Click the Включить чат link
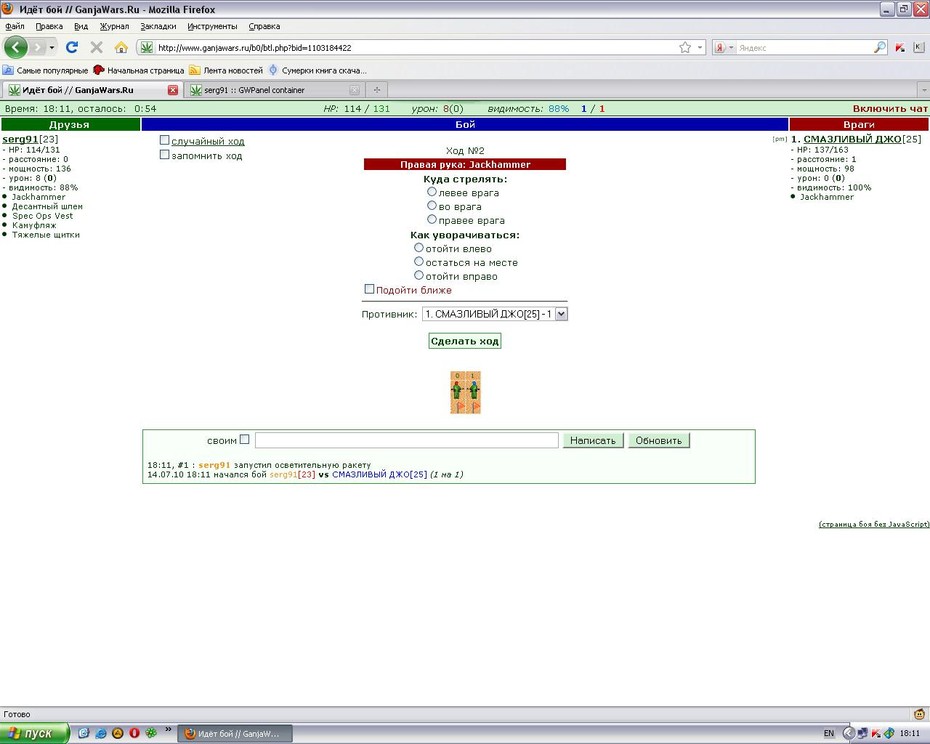Screen dimensions: 930x744 click(890, 109)
